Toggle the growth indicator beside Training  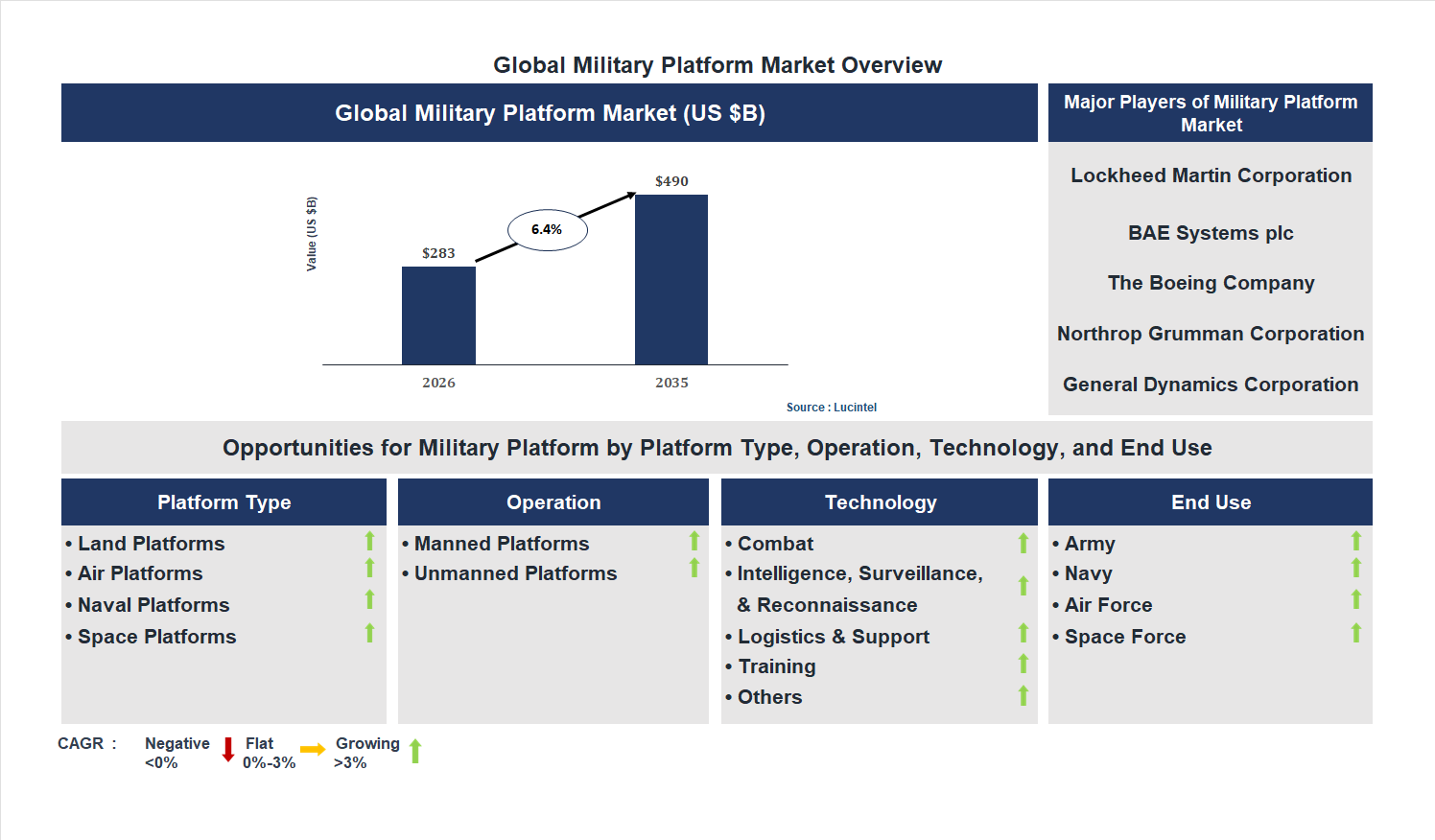[x=1022, y=663]
